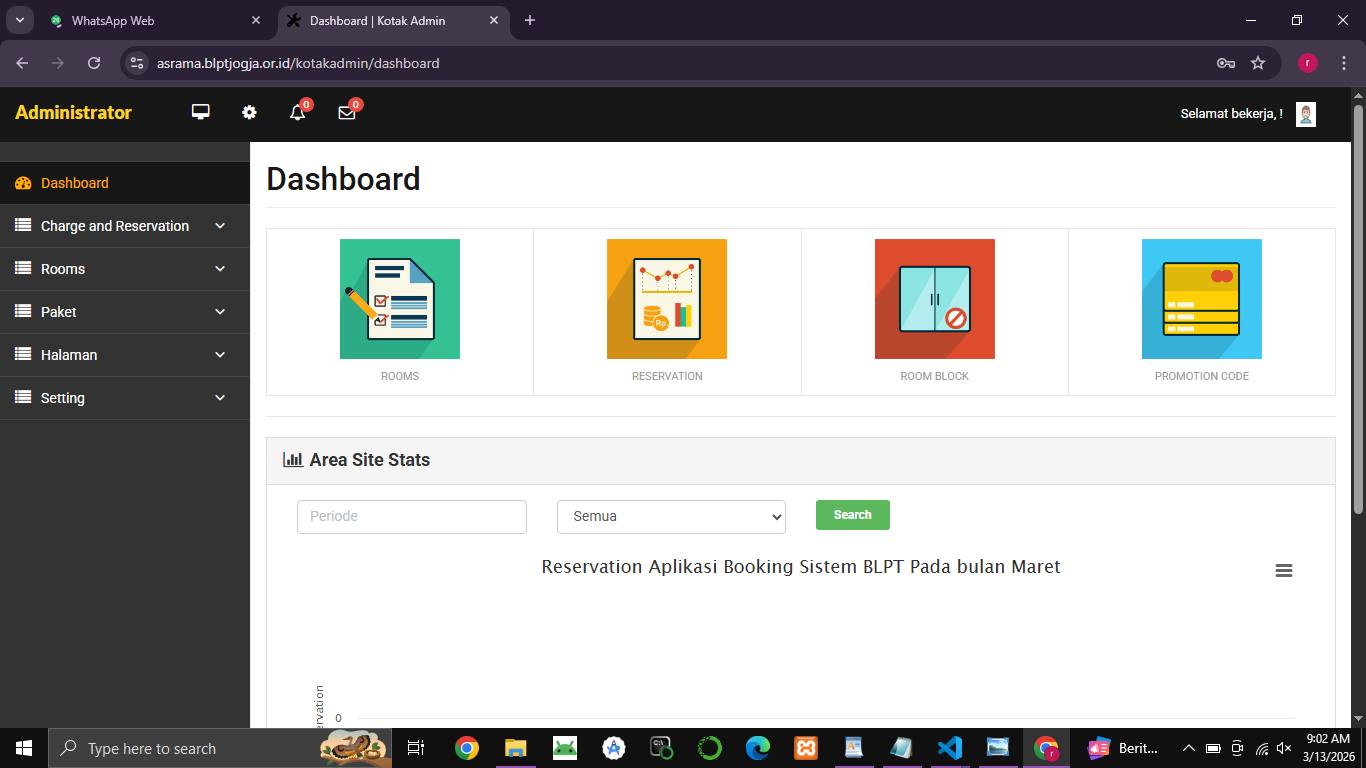Open the messages envelope icon
1366x768 pixels.
(x=347, y=113)
